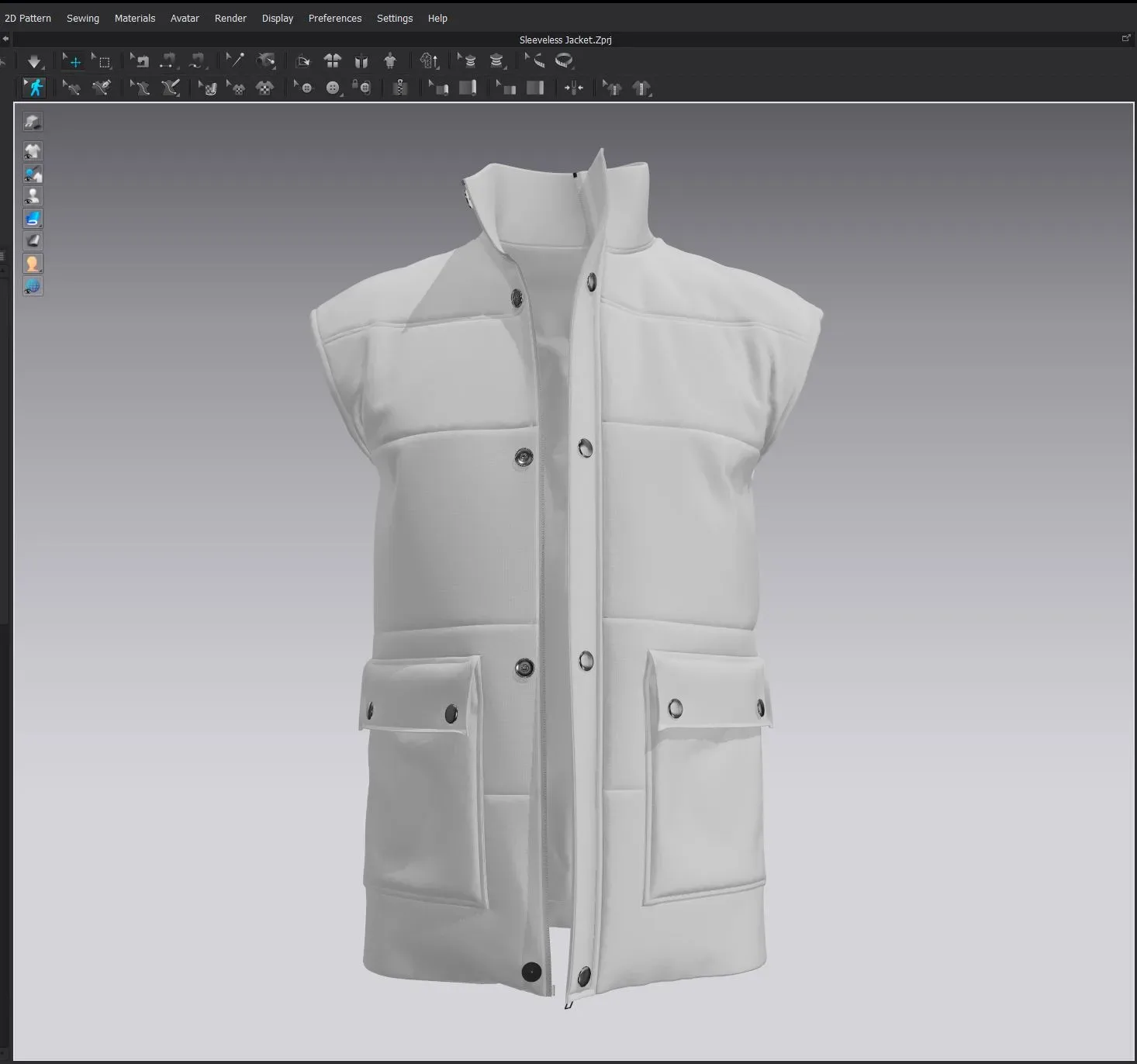Reset 2D arrangement of all patterns
Image resolution: width=1137 pixels, height=1064 pixels.
coord(333,61)
